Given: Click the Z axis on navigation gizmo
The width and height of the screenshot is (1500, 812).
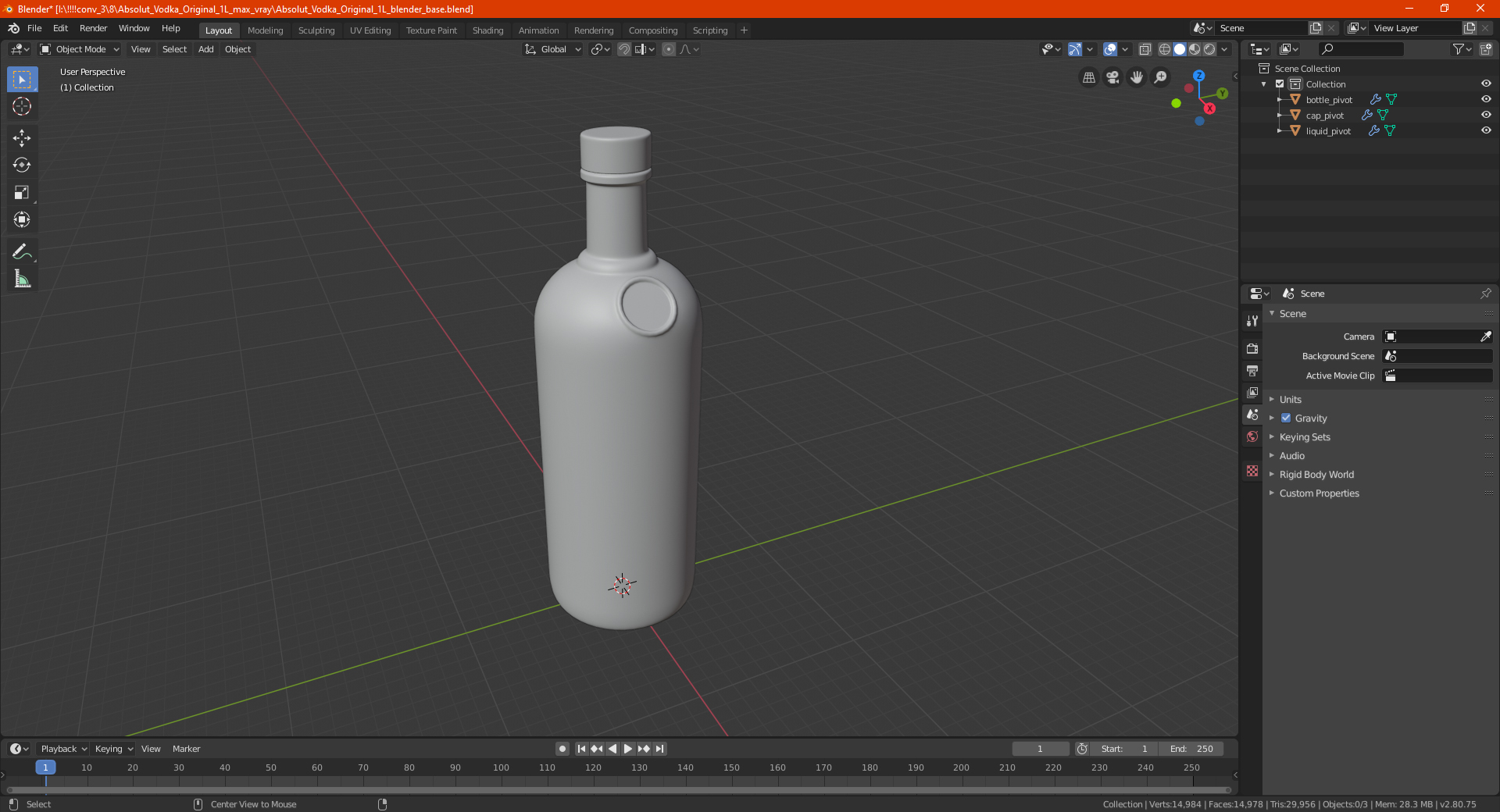Looking at the screenshot, I should 1198,76.
